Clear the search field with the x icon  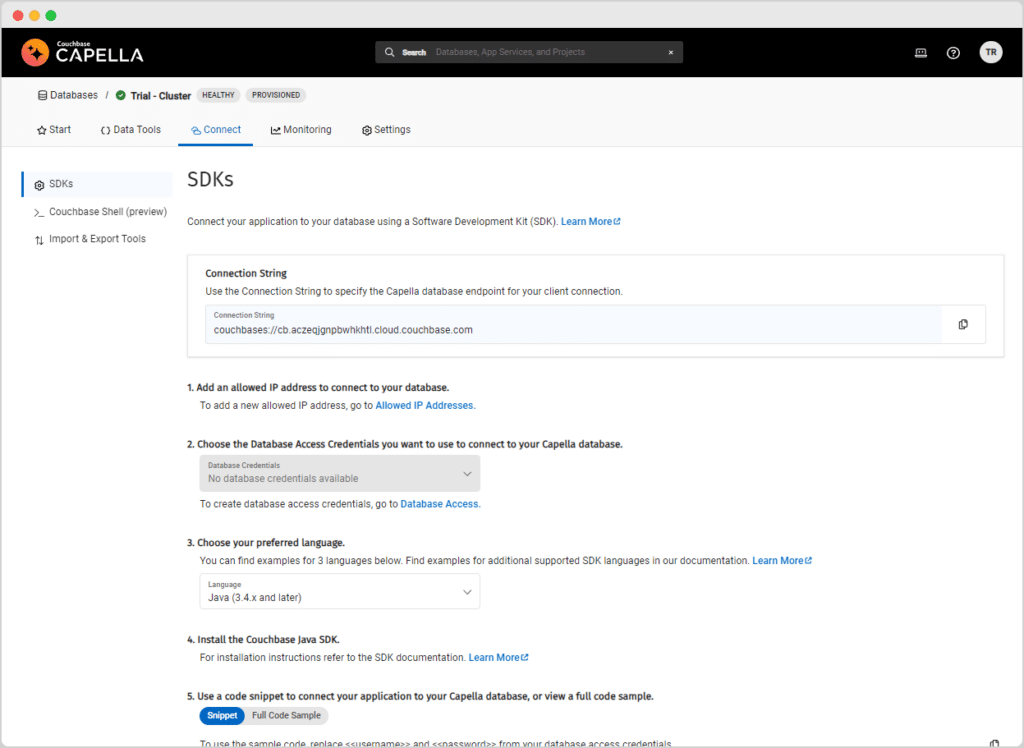click(670, 52)
